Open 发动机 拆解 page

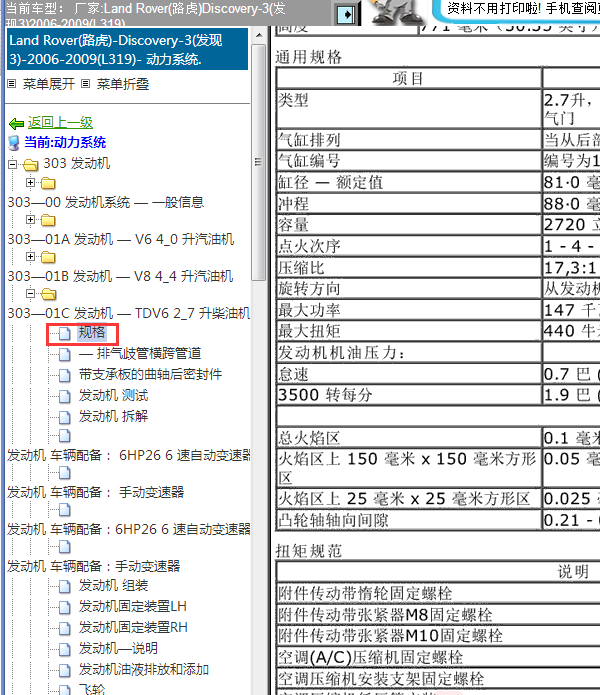tap(113, 416)
